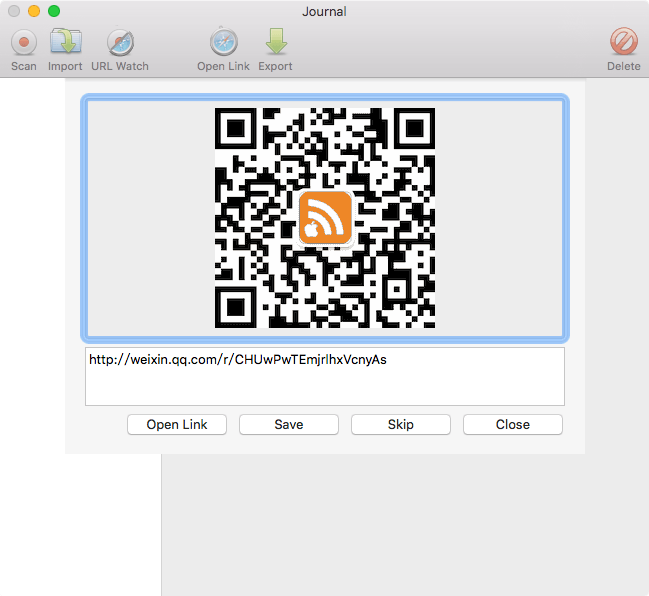Image resolution: width=649 pixels, height=596 pixels.
Task: Click the weixin.qq.com URL text field
Action: [325, 377]
